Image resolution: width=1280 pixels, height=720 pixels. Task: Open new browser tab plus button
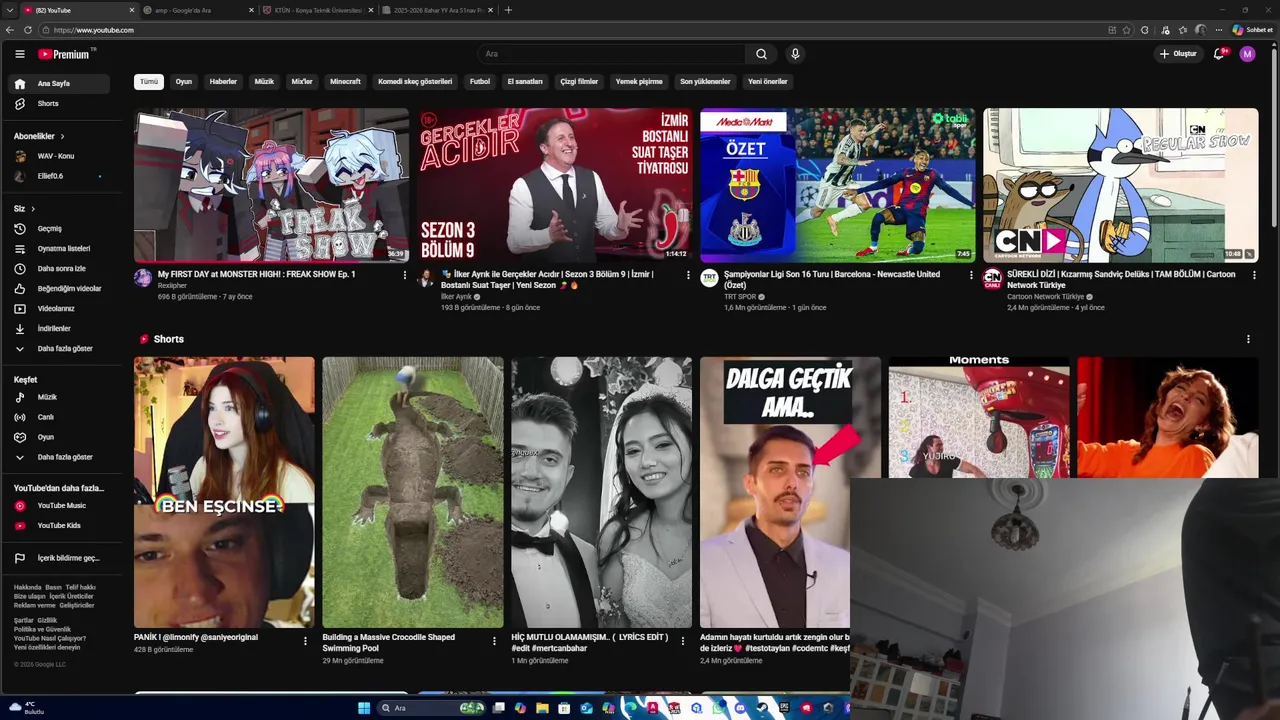(508, 10)
